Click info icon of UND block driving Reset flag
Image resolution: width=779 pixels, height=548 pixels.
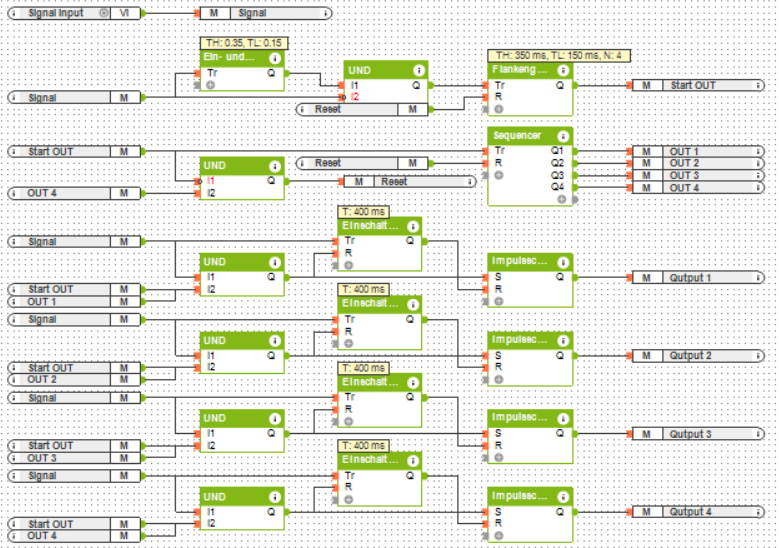275,166
